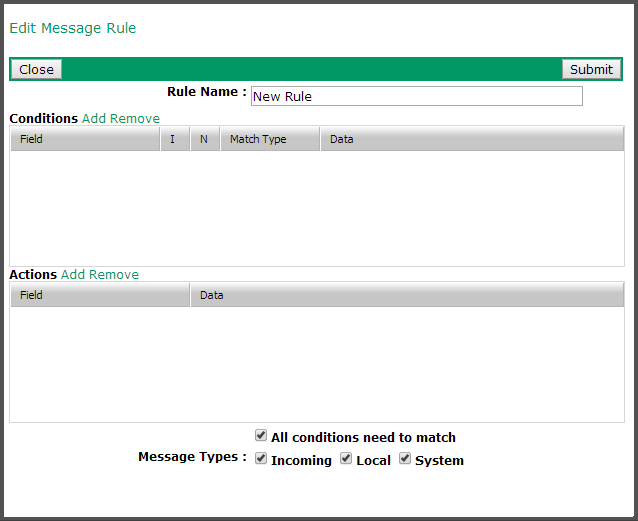Add a new condition
638x521 pixels.
click(94, 118)
